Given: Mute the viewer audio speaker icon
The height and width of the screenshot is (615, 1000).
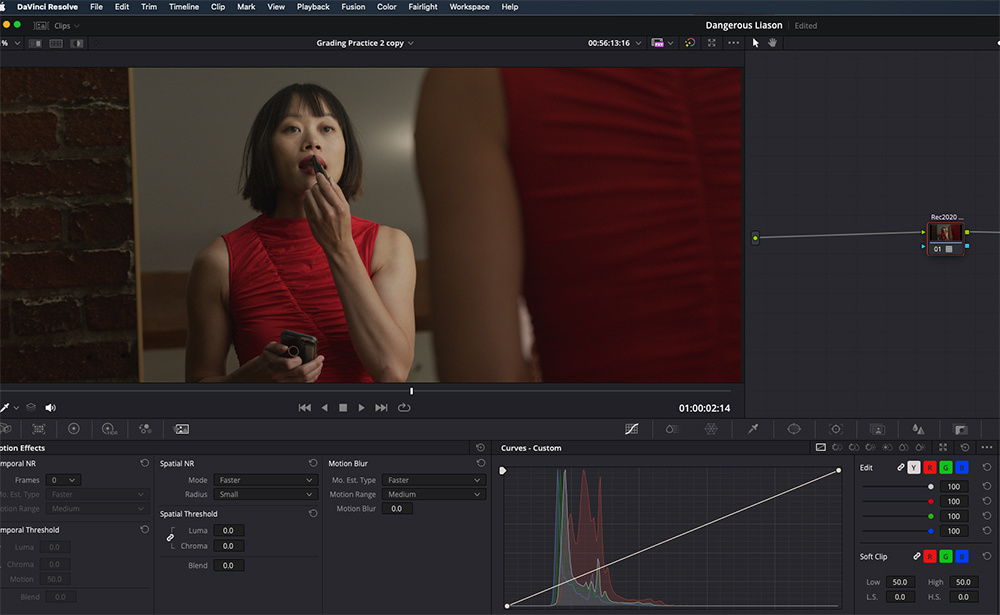Looking at the screenshot, I should tap(50, 408).
